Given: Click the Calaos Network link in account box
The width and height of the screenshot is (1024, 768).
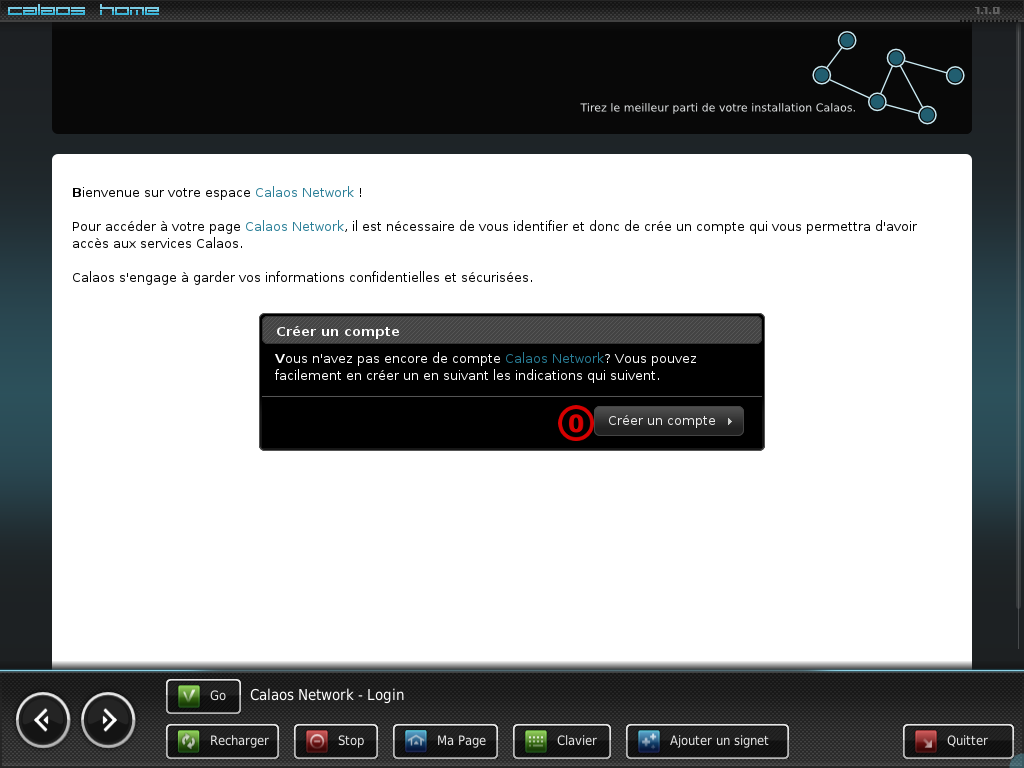Looking at the screenshot, I should click(x=554, y=359).
